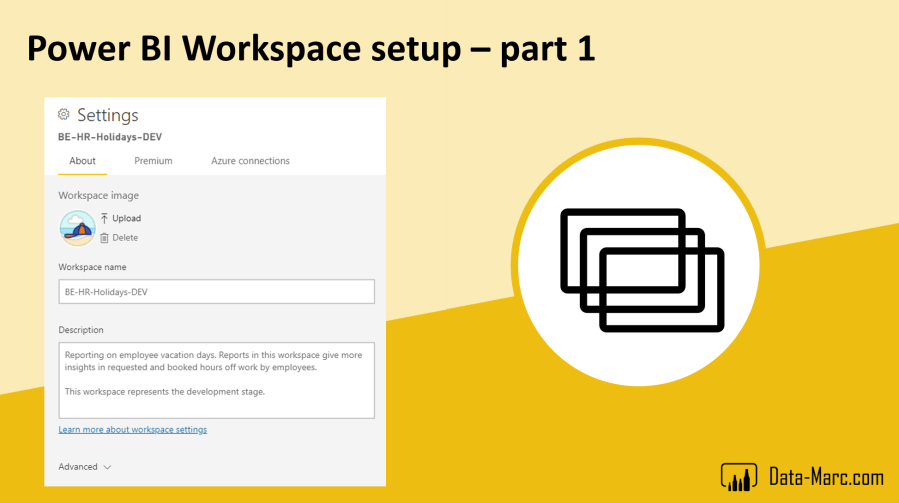Focus the Workspace name input field
Image resolution: width=899 pixels, height=503 pixels.
(x=216, y=291)
